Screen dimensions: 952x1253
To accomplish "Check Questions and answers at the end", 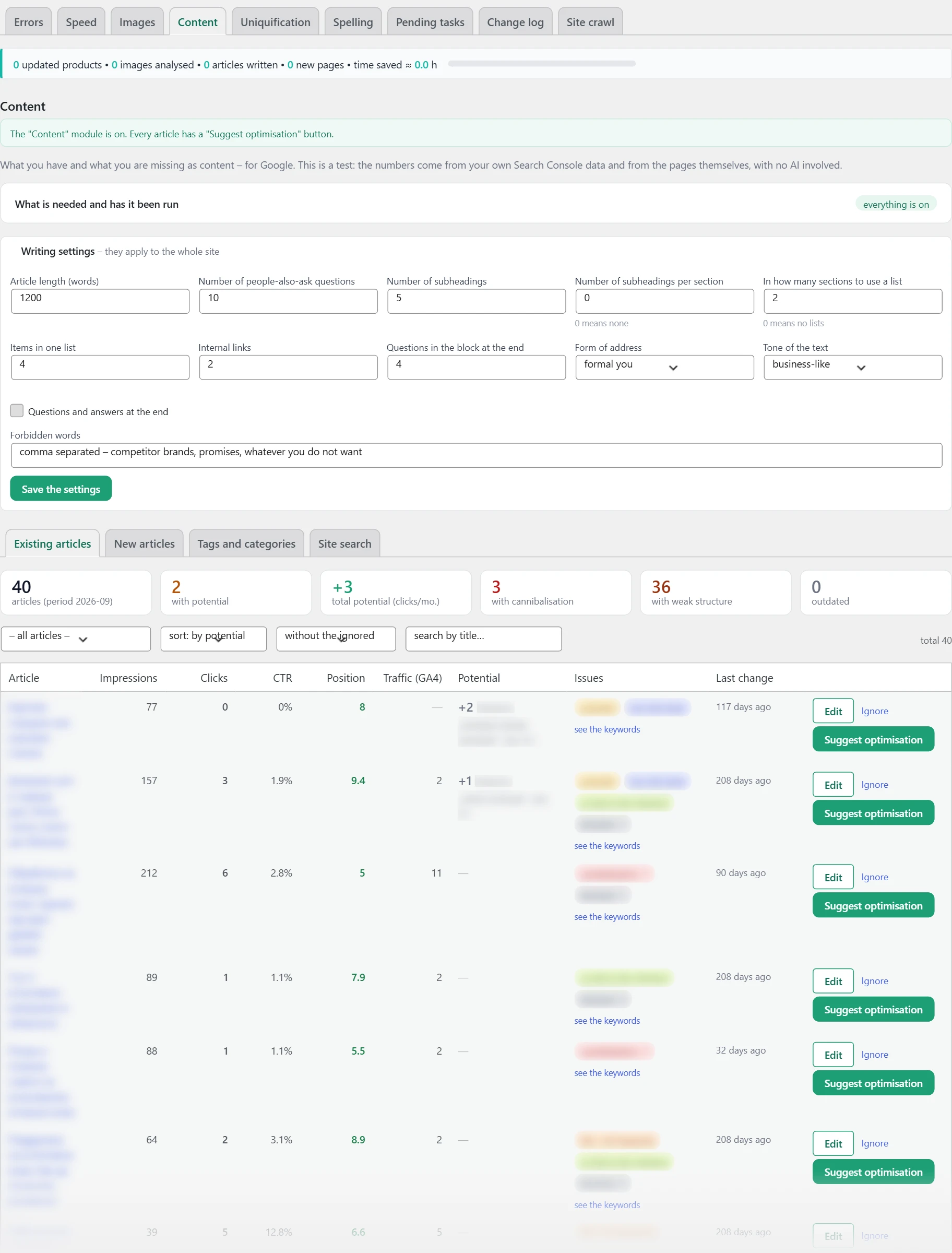I will point(17,411).
